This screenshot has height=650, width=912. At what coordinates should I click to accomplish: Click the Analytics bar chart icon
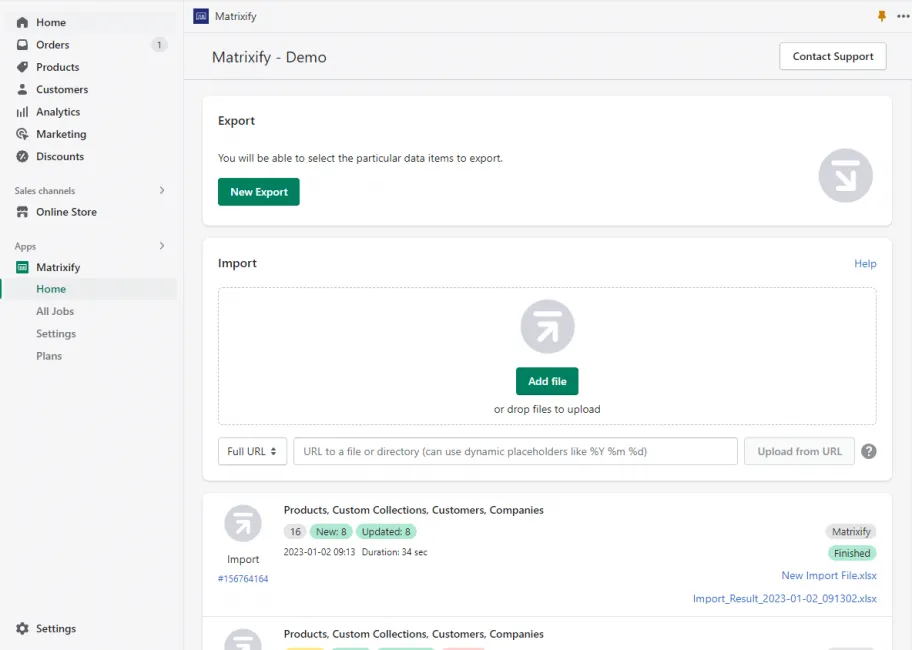tap(22, 112)
